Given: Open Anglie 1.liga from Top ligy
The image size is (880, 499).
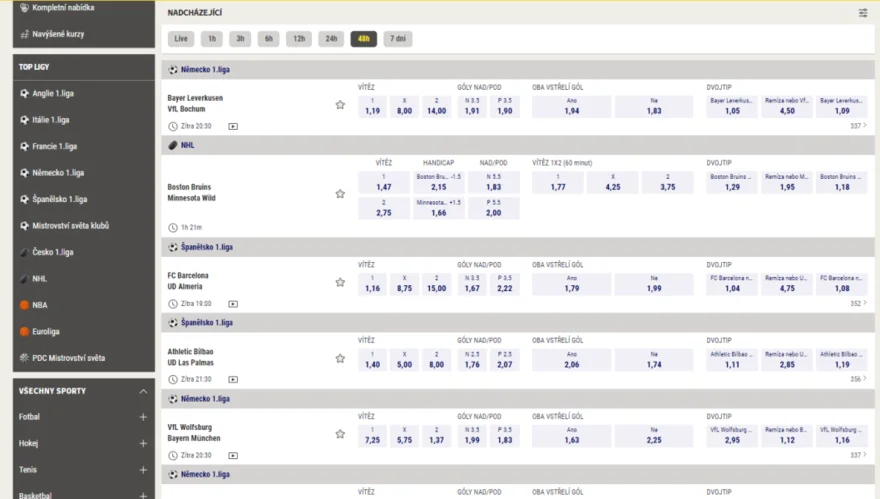Looking at the screenshot, I should tap(53, 93).
